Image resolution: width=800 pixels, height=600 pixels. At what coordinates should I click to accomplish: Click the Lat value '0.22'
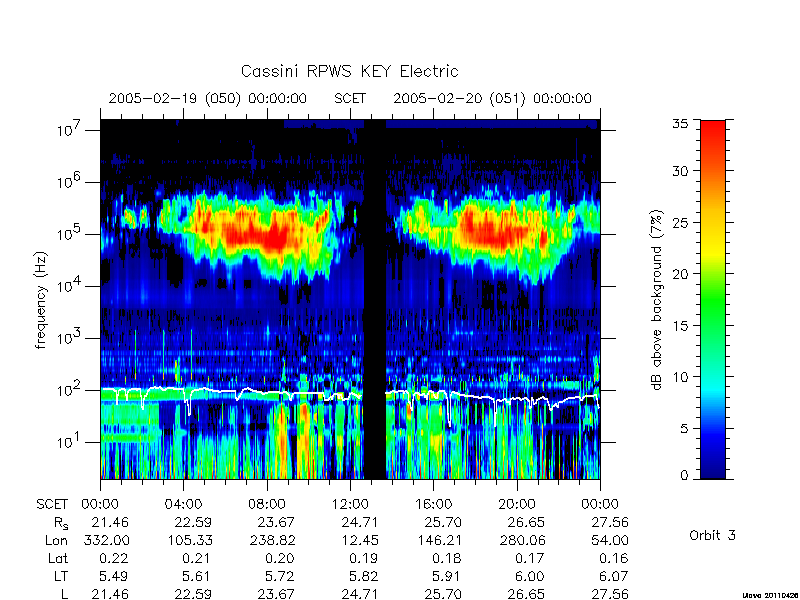(113, 559)
